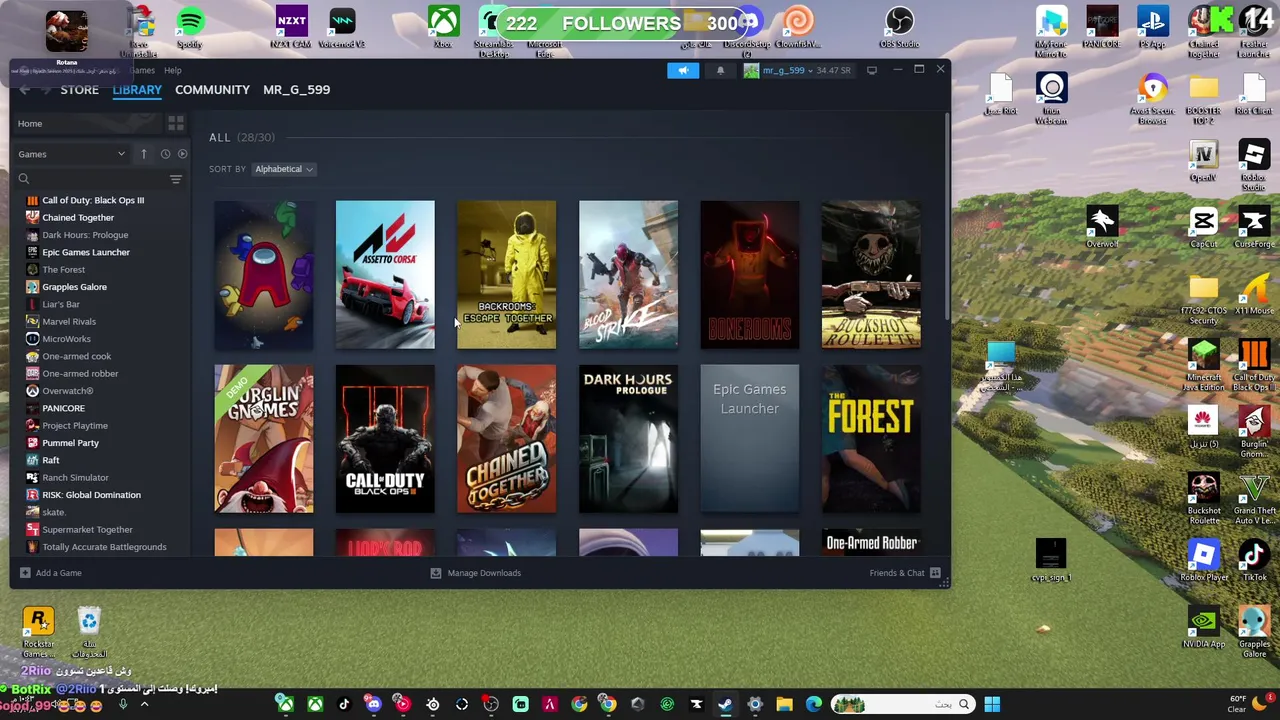Open the Bonerooms game cover

749,275
